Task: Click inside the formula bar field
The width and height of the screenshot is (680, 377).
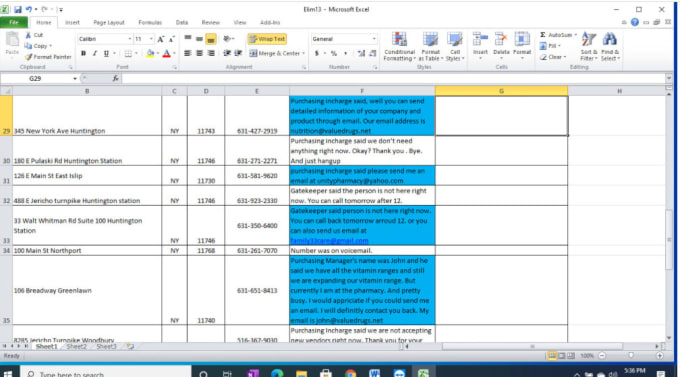Action: pos(394,79)
